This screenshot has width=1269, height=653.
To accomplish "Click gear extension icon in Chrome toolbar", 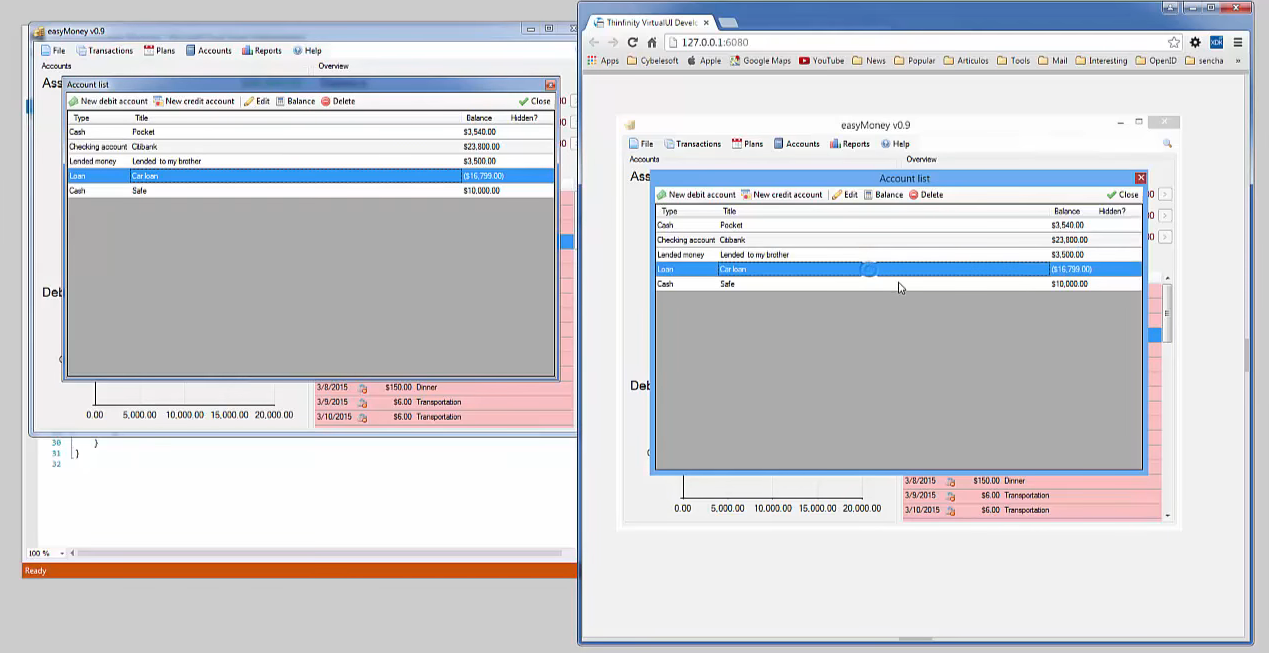I will coord(1195,42).
